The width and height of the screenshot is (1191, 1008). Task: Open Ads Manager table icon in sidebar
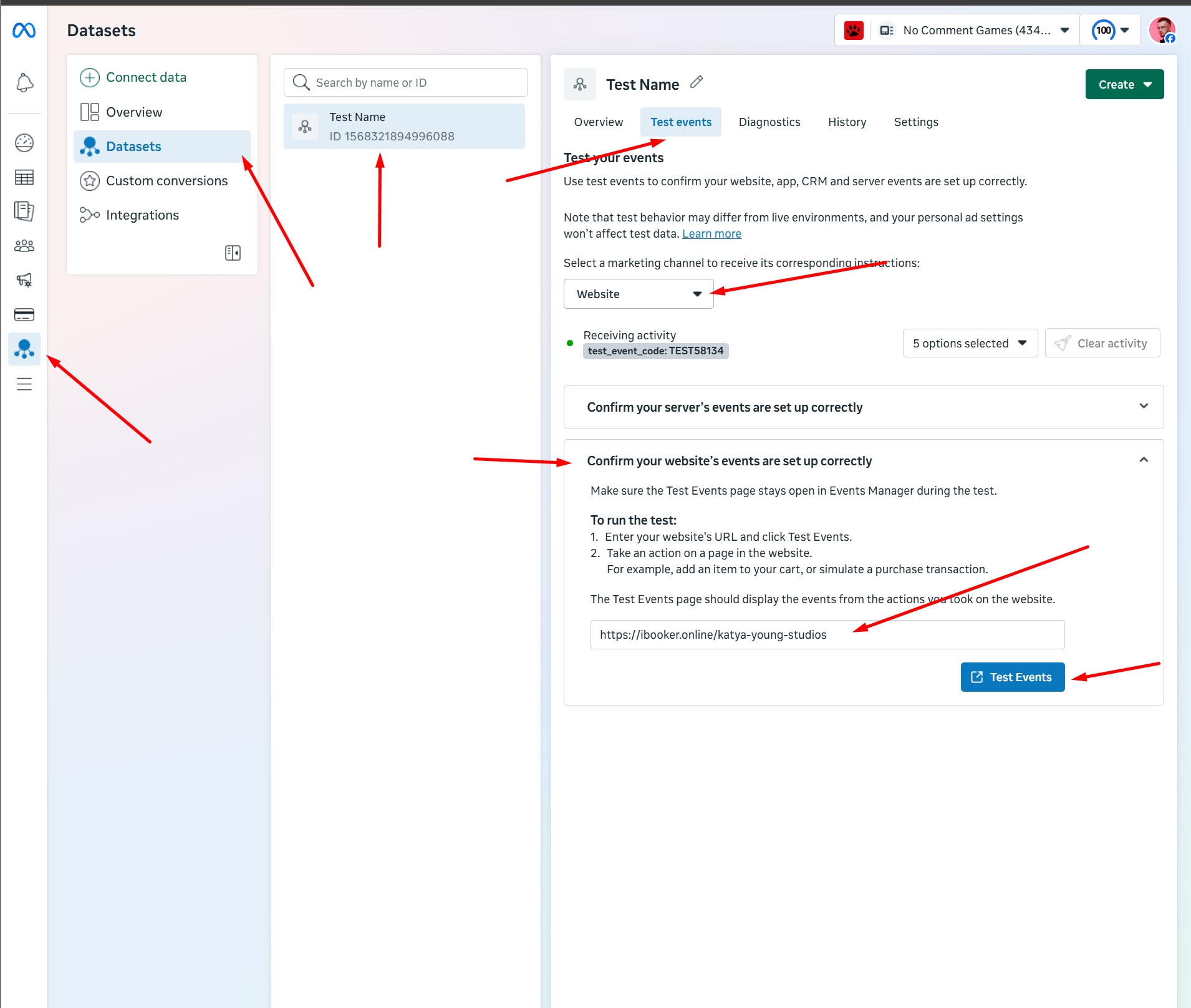(x=24, y=177)
